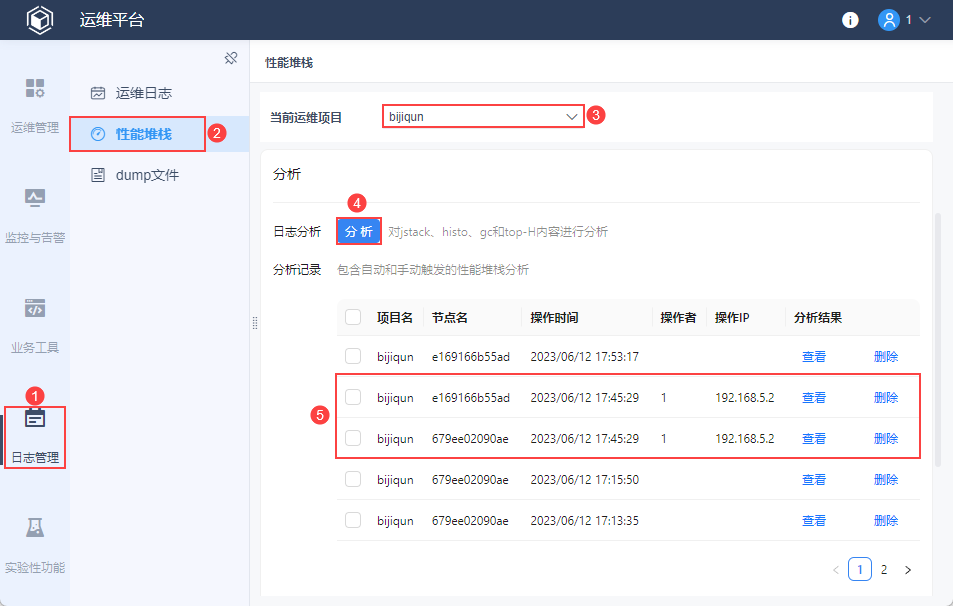Click 删除 for the 17:53:17 record
Viewport: 953px width, 606px height.
coord(886,357)
